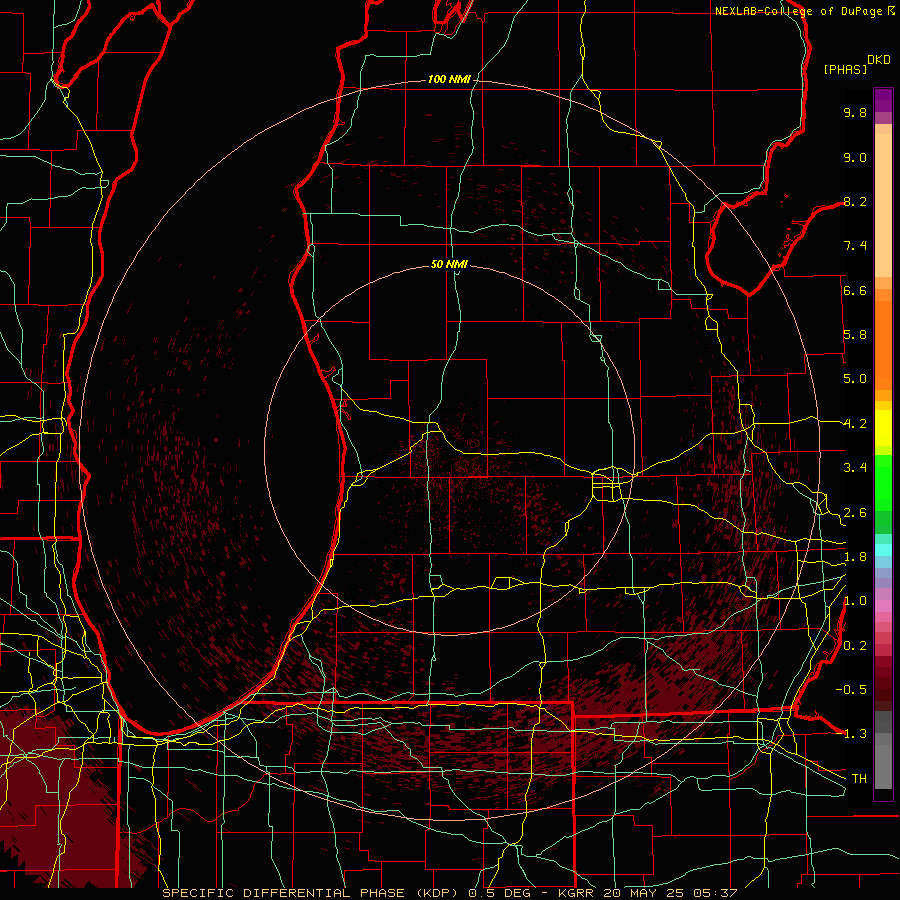Pick the cyan band on the color scale
900x900 pixels.
click(883, 550)
